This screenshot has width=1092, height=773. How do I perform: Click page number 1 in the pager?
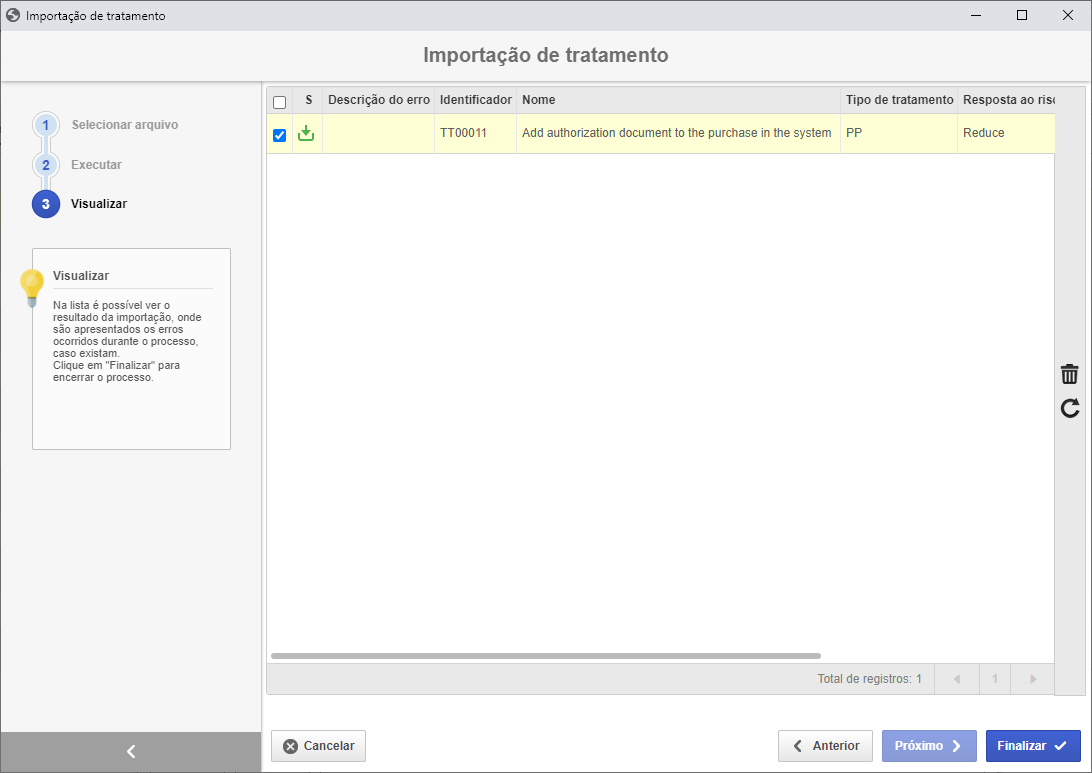[994, 679]
